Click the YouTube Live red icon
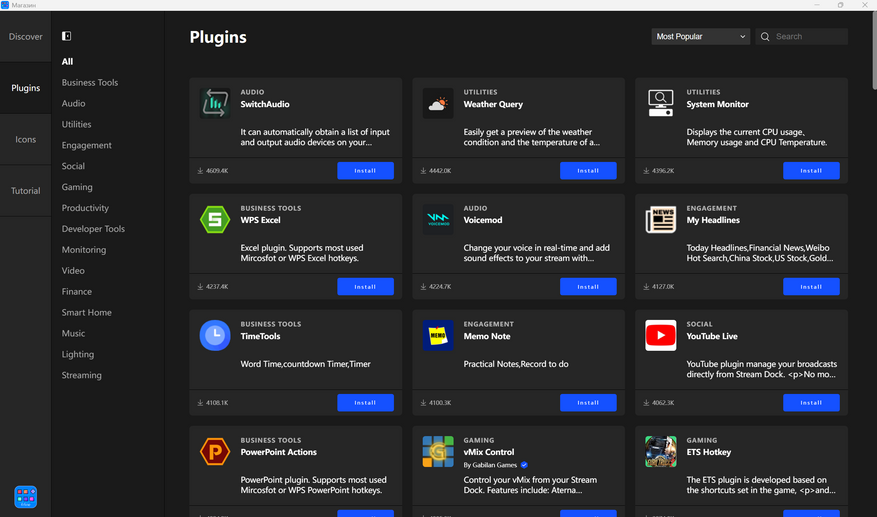 click(660, 335)
